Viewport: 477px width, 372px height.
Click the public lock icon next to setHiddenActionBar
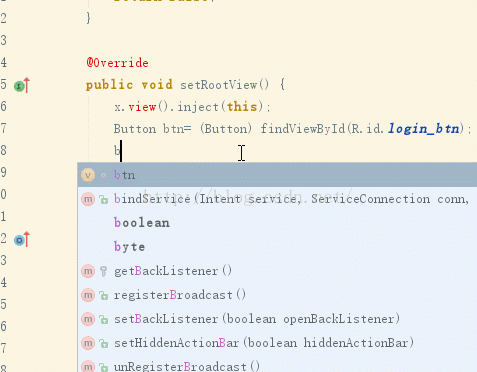coord(104,343)
